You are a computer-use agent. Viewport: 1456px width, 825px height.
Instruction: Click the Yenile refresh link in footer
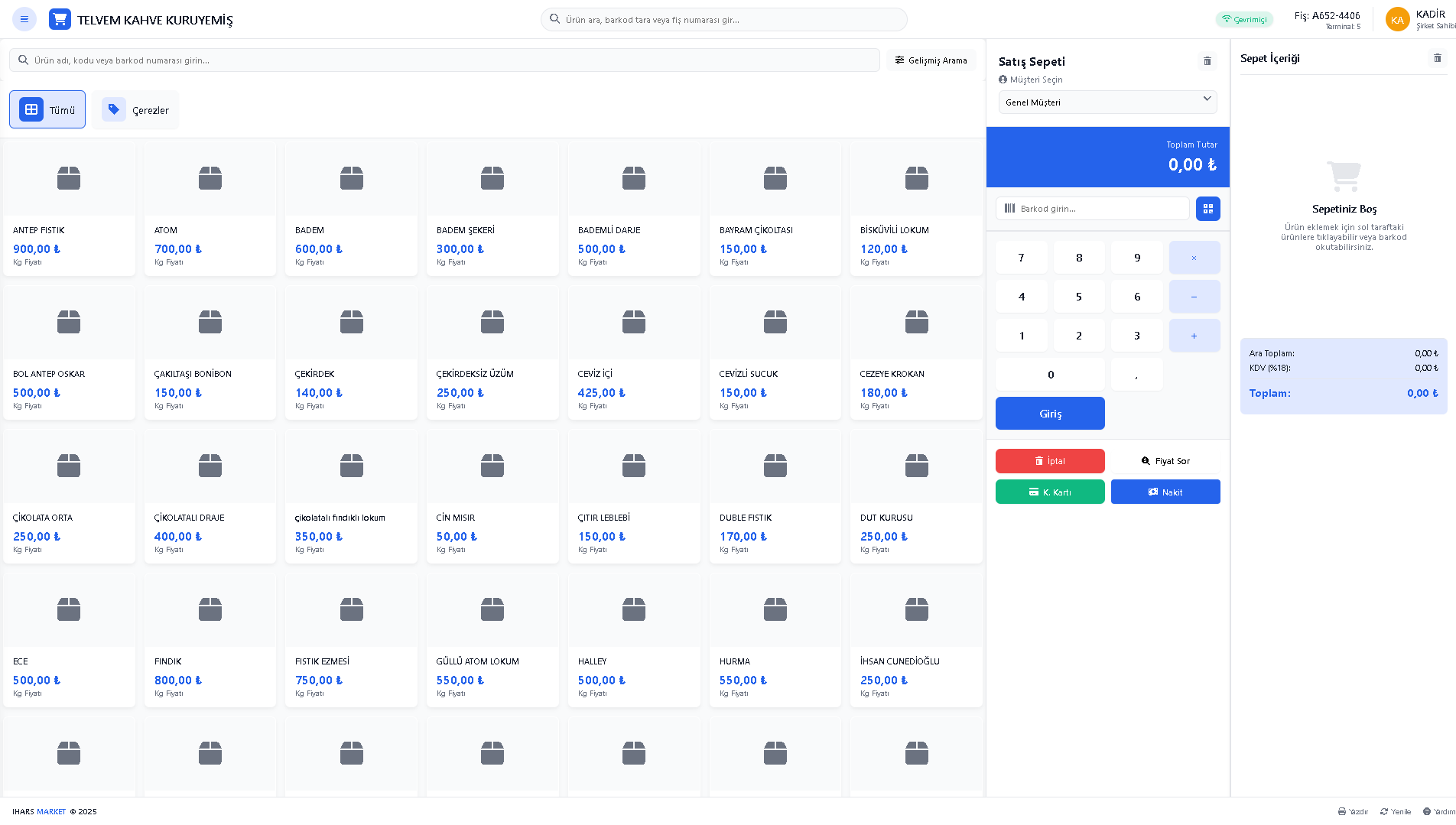(x=1396, y=812)
